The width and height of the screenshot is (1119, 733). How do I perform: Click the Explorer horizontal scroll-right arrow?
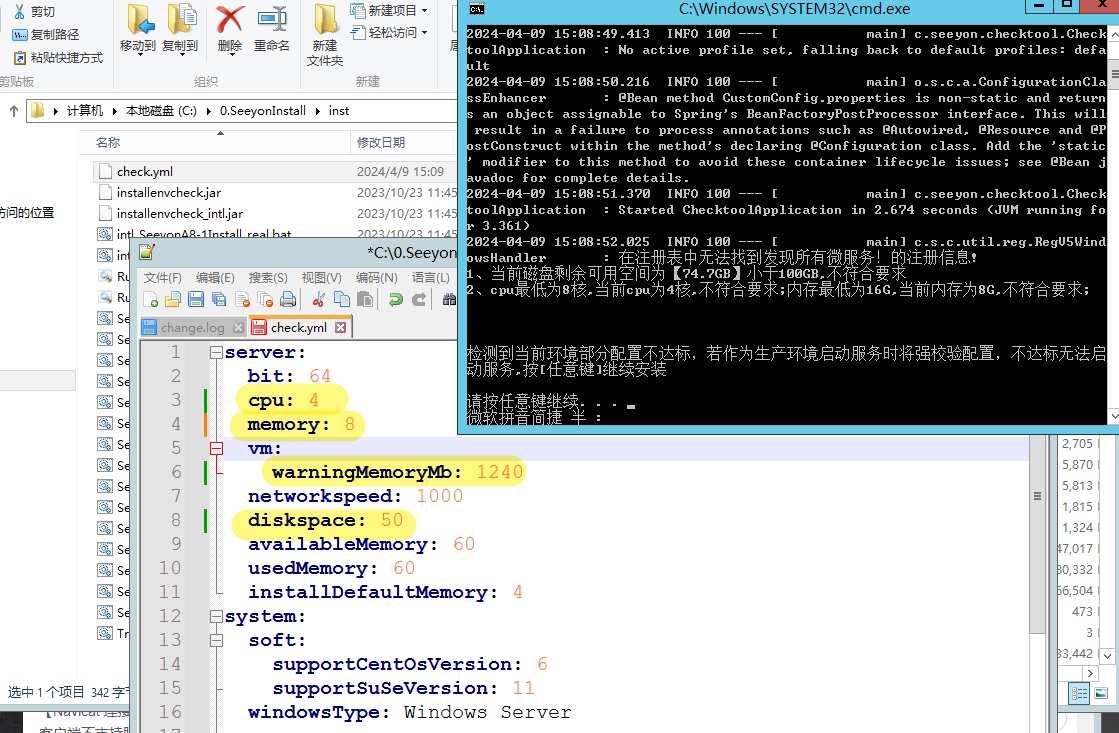[x=1089, y=673]
